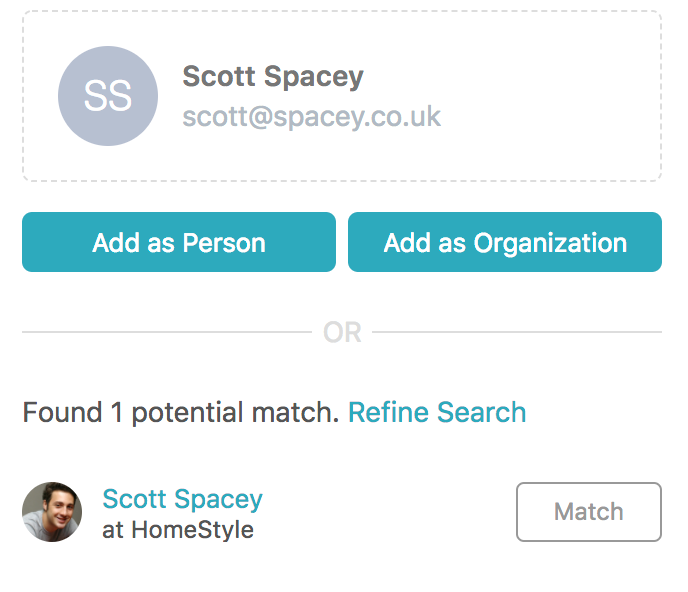Add the contact as a Person
Image resolution: width=688 pixels, height=592 pixels.
click(x=179, y=242)
